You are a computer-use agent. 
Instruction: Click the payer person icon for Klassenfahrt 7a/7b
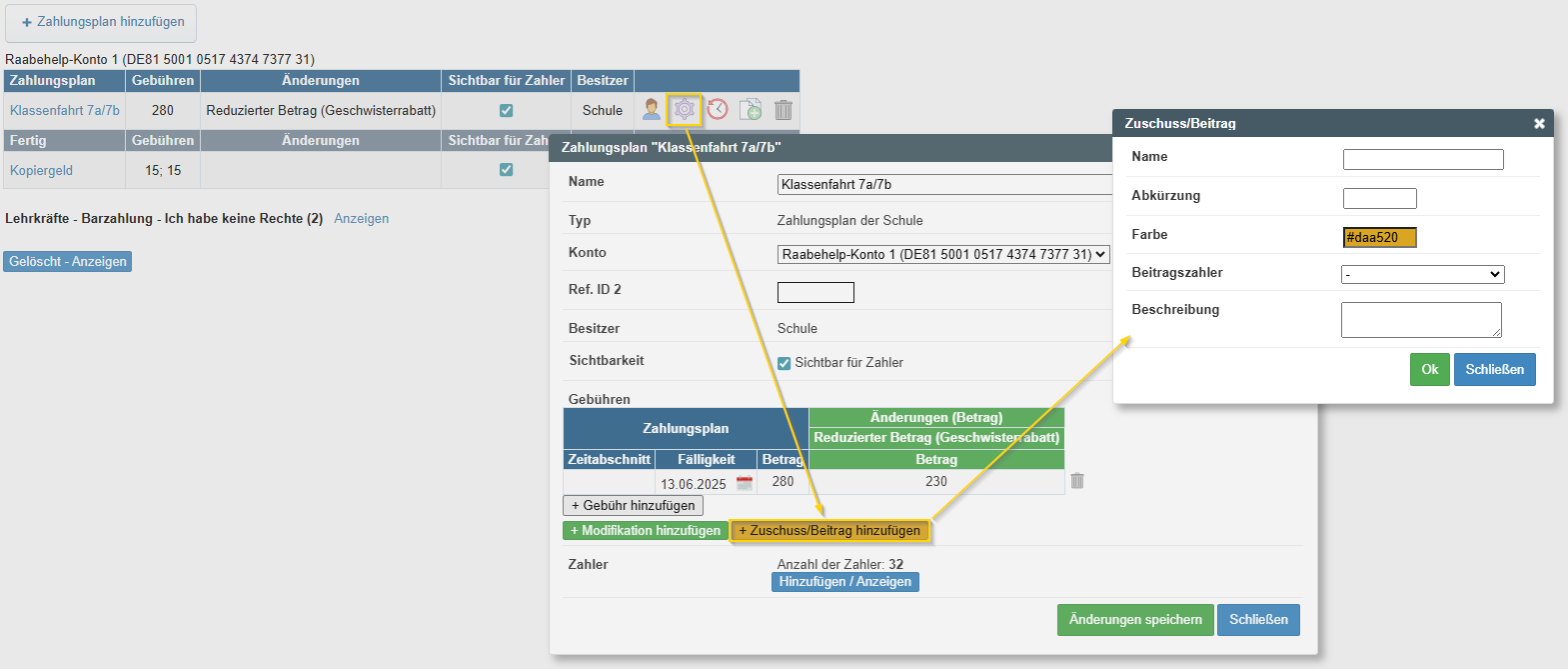(x=652, y=110)
